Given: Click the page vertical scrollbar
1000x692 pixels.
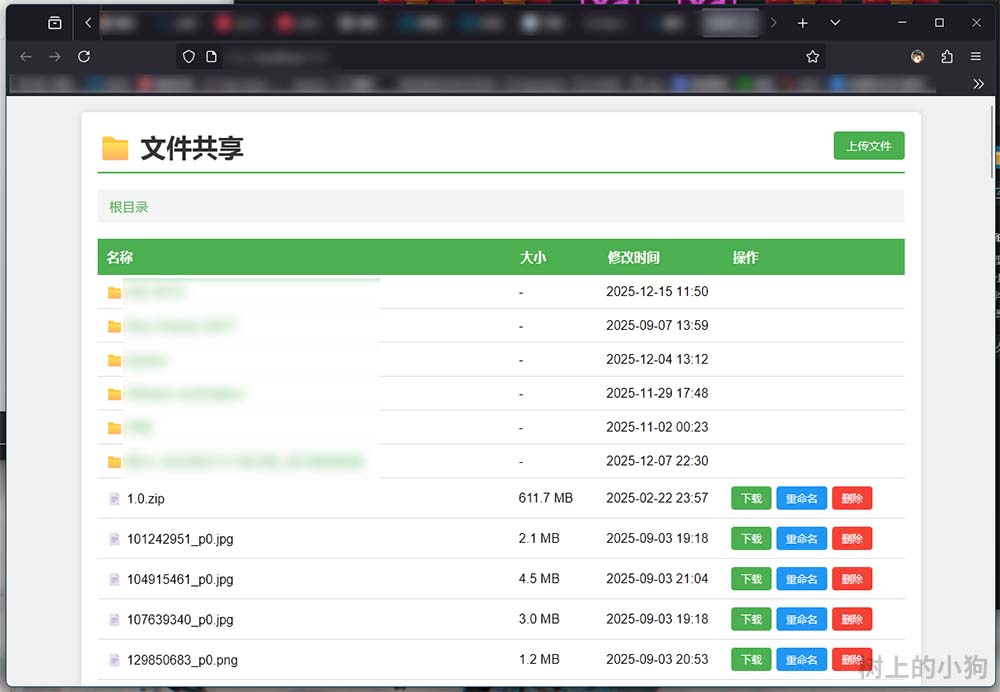Looking at the screenshot, I should pos(992,160).
